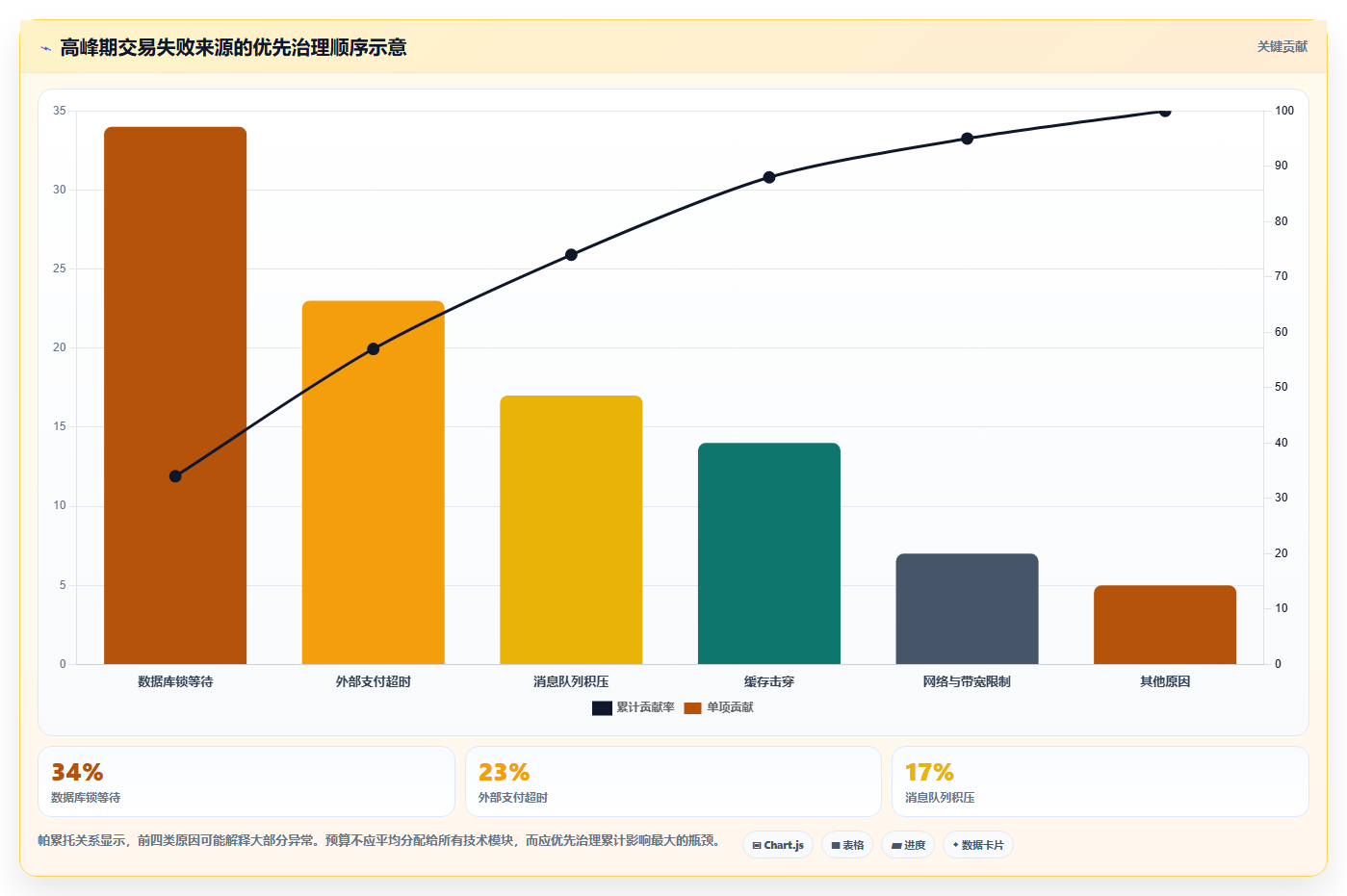Click the 其他原因 axis label
1347x896 pixels.
click(x=1165, y=681)
